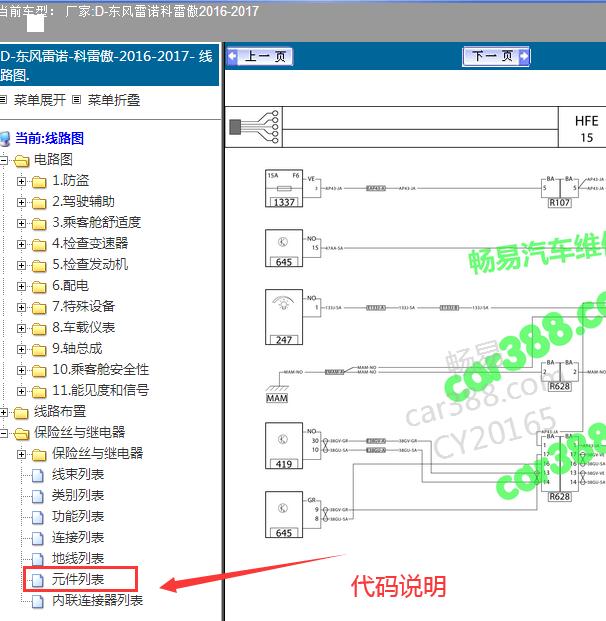This screenshot has height=621, width=606.
Task: Click folder icon beside 4.检查变速器
Action: click(x=39, y=245)
